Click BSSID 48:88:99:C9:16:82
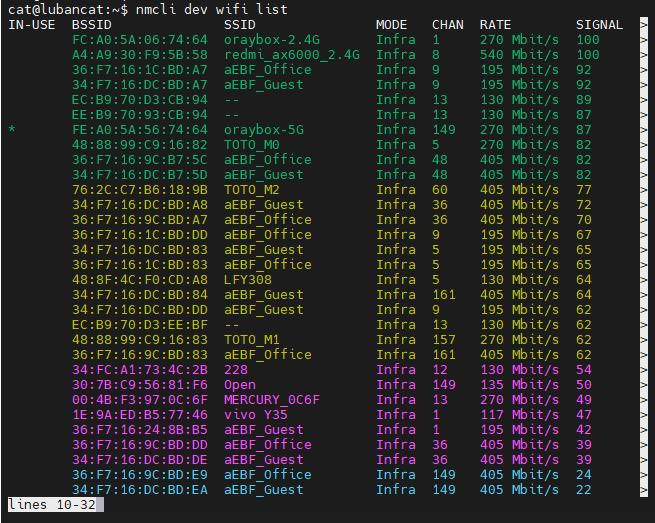655x523 pixels. coord(140,145)
